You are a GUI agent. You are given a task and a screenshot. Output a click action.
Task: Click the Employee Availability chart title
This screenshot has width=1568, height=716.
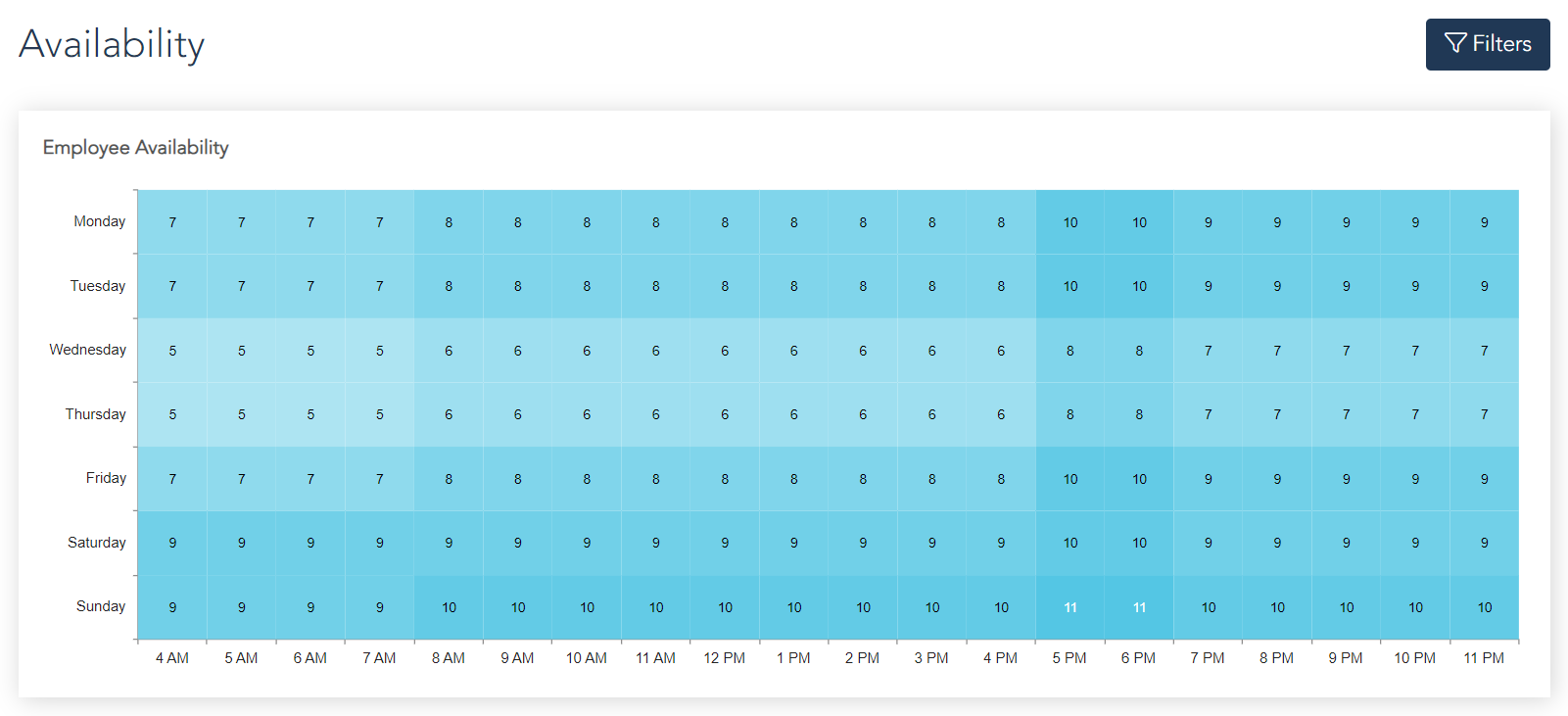pos(136,148)
